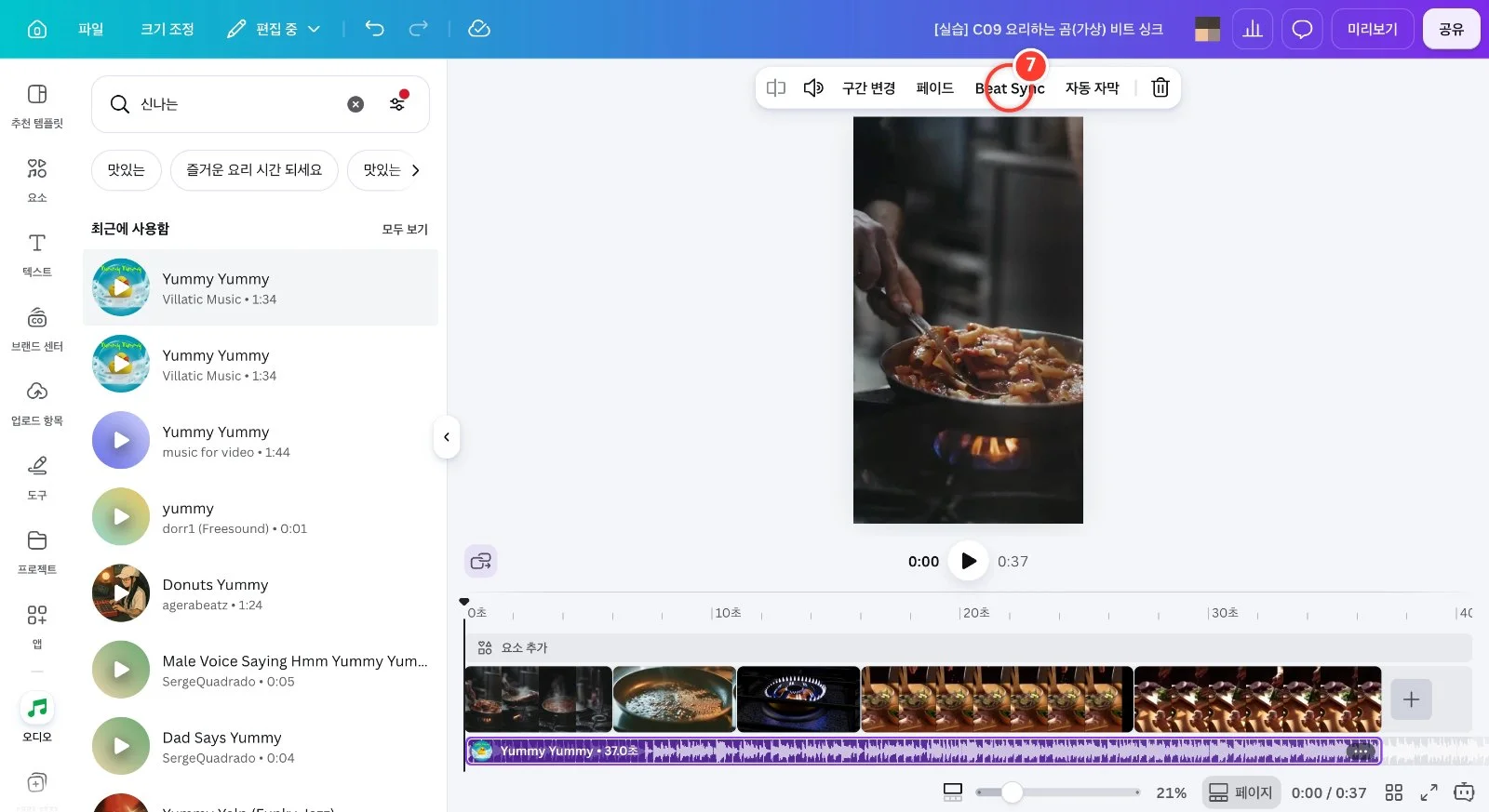Play second Yummy Yummy Villatic Music thumbnail
Viewport: 1489px width, 812px height.
click(121, 364)
